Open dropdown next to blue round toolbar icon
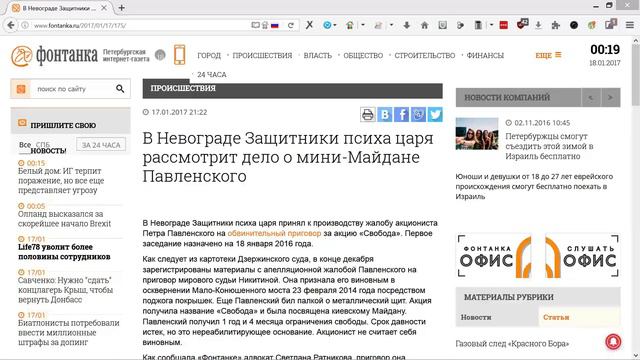The height and width of the screenshot is (360, 640). [x=335, y=25]
